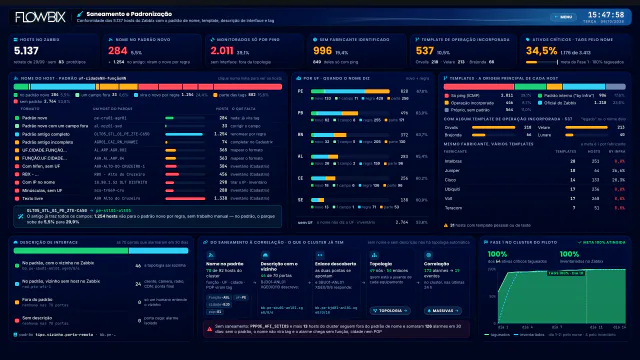The image size is (640, 360).
Task: Select the Sem descrição row
Action: (x=101, y=320)
